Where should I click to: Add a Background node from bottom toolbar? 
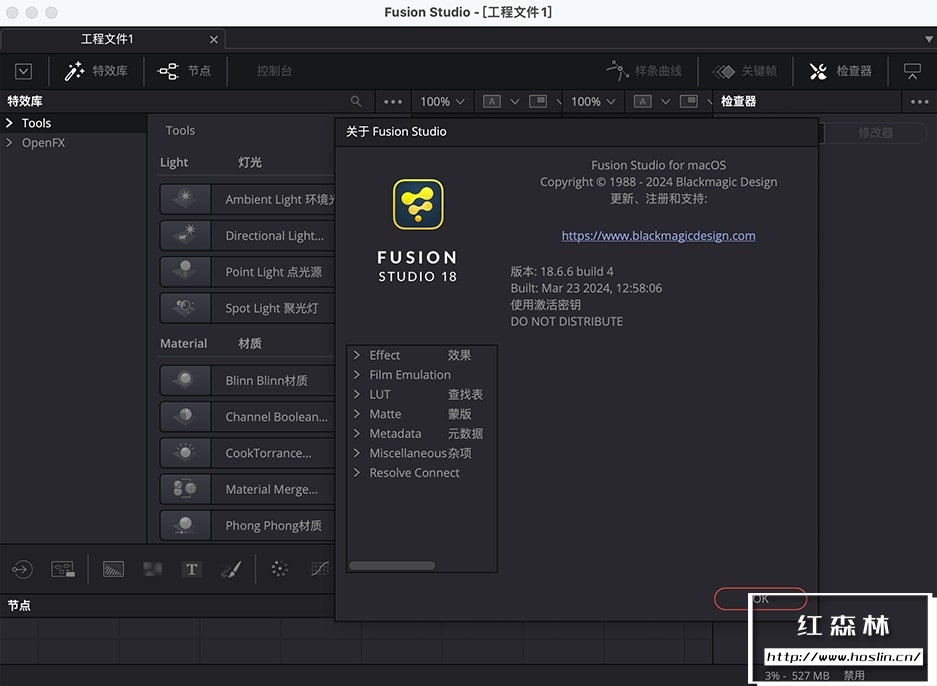pos(113,569)
